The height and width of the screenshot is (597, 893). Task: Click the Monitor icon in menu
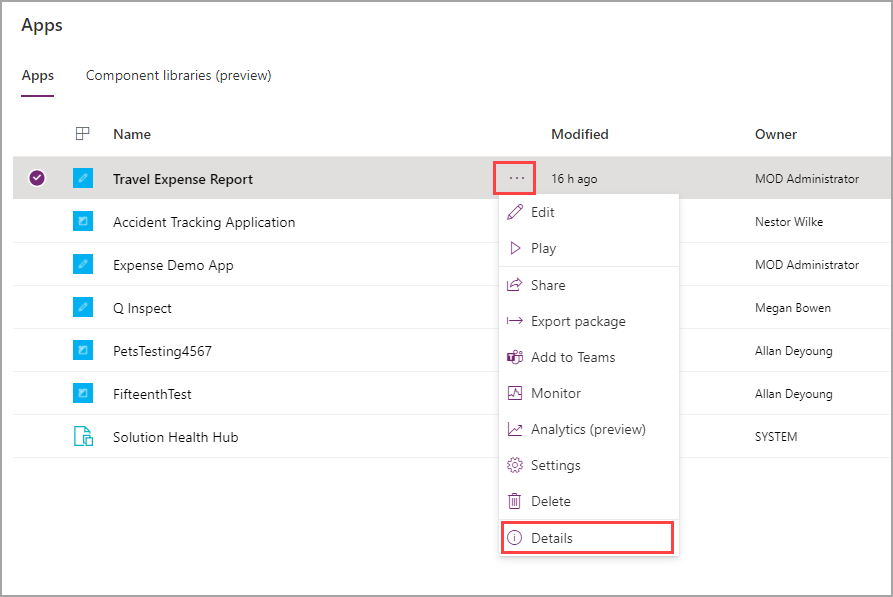(515, 393)
